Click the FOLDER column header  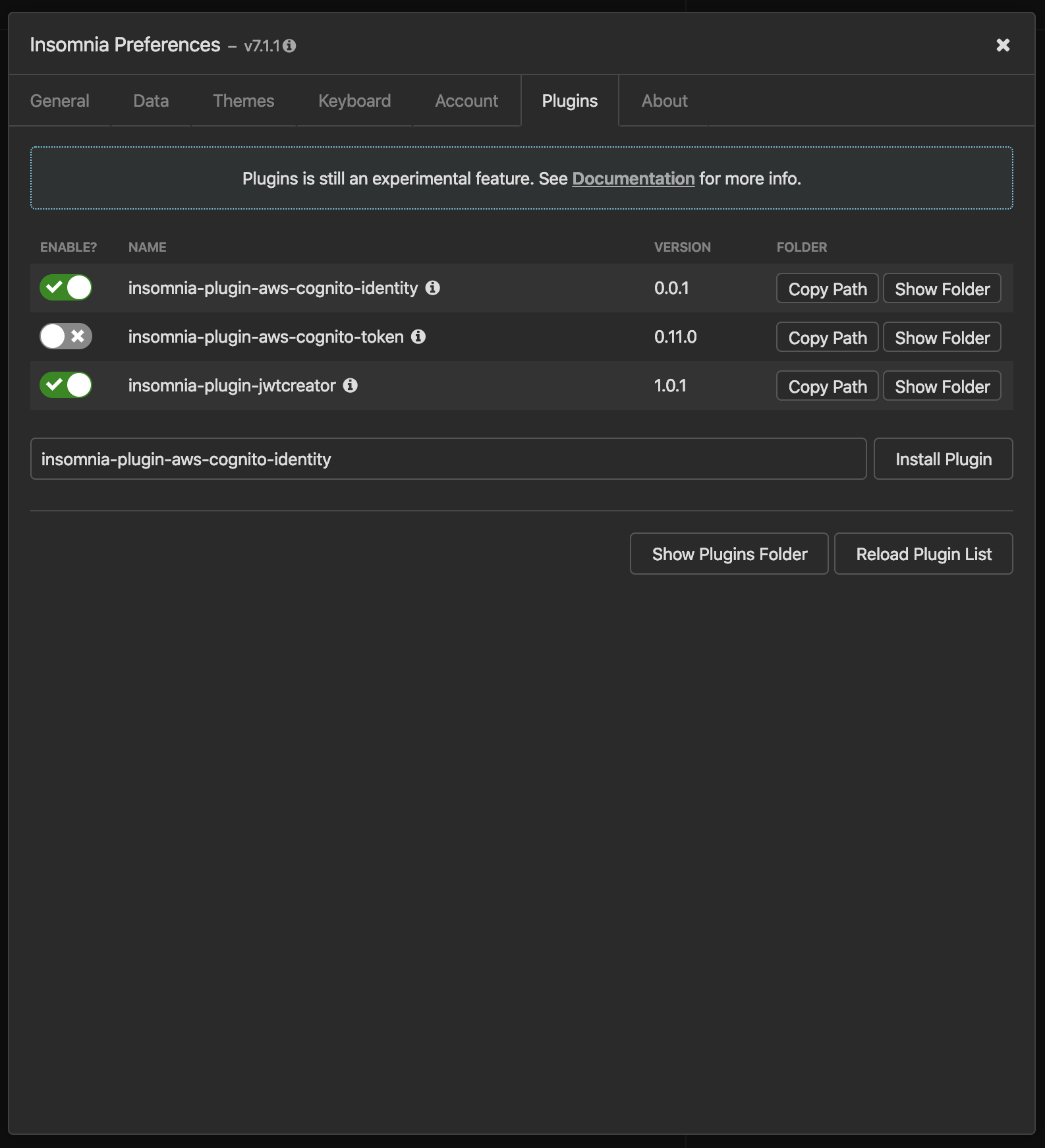coord(802,247)
